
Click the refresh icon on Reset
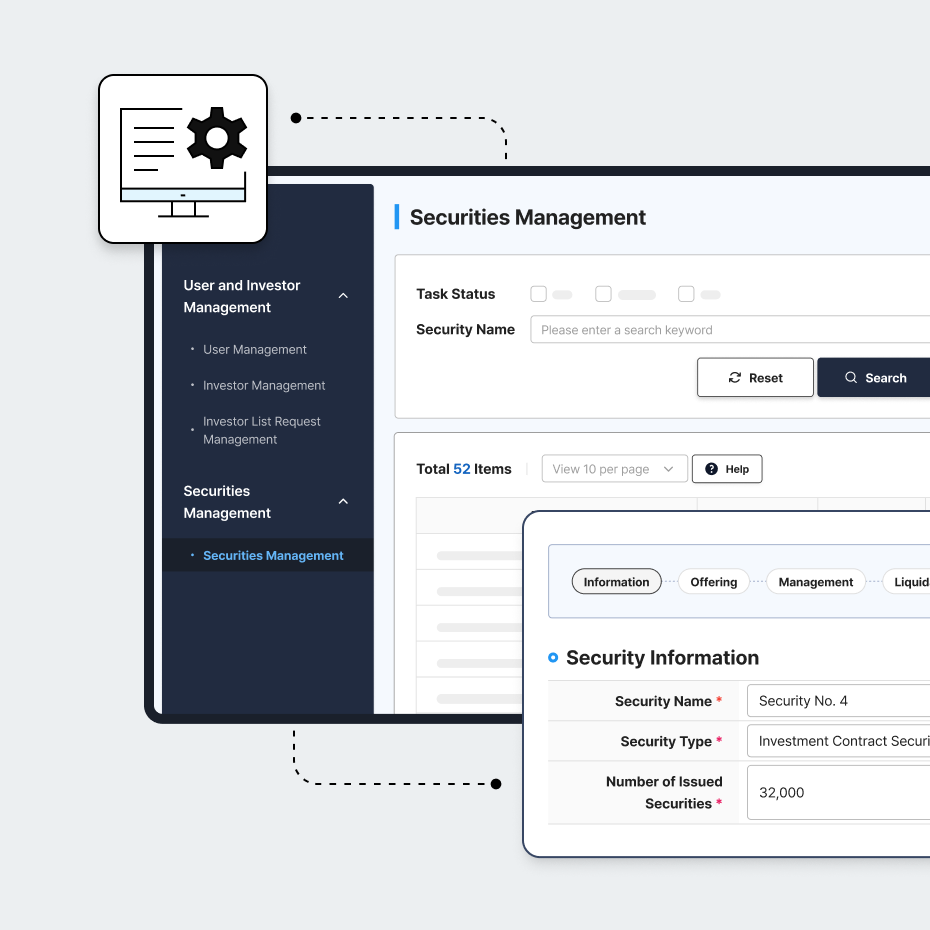735,378
